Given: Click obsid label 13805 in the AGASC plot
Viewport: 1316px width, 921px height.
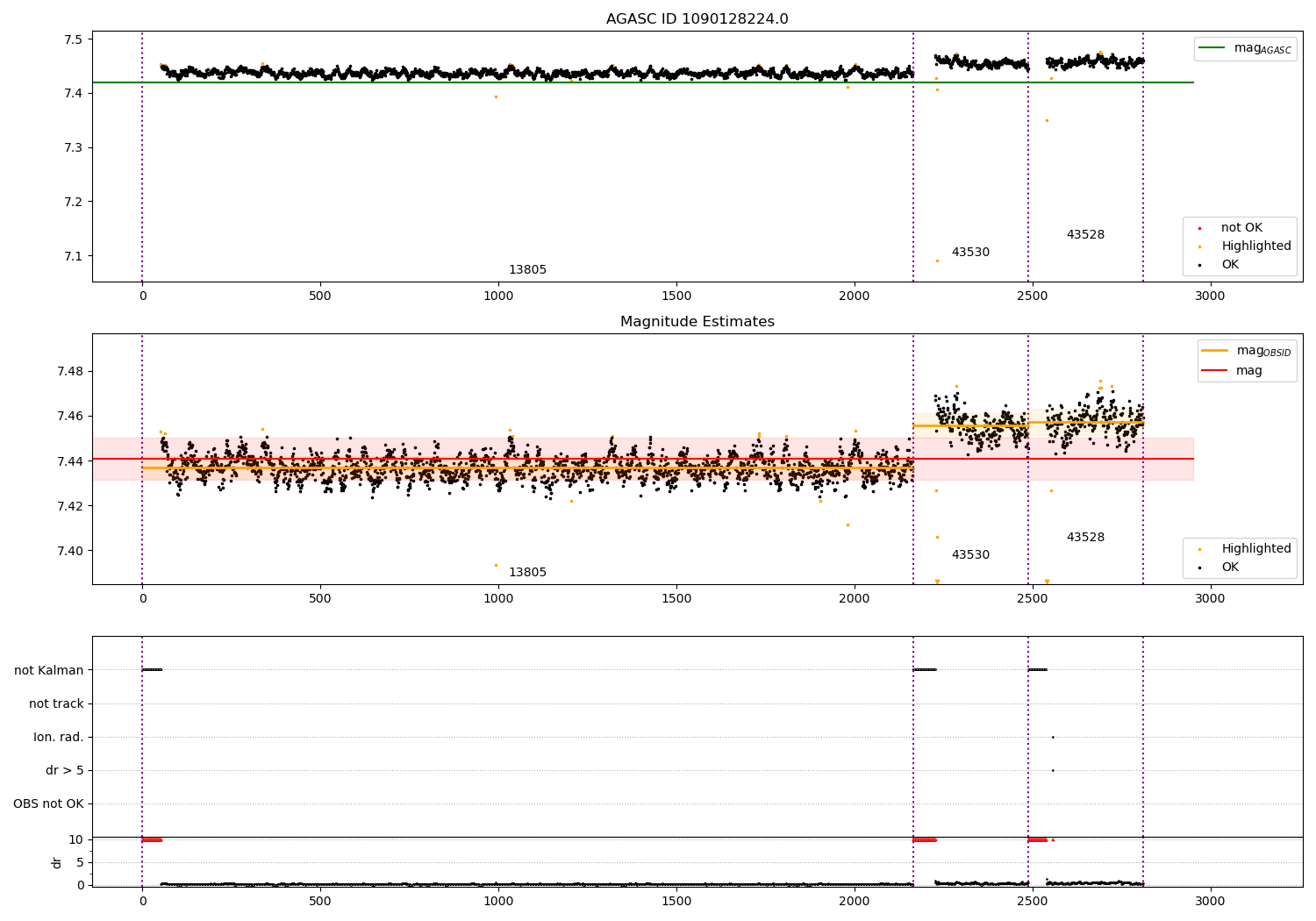Looking at the screenshot, I should click(527, 270).
